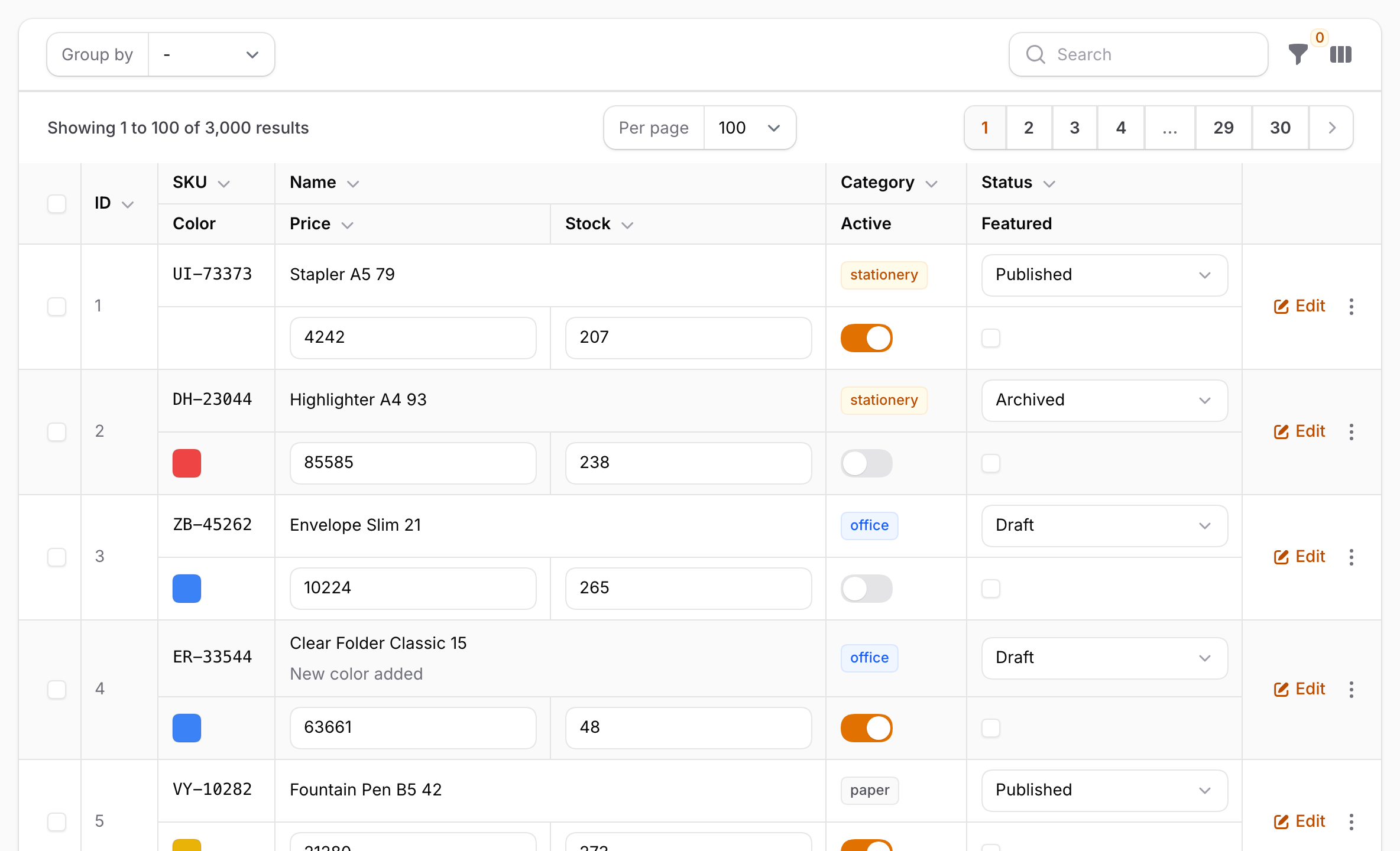Open more actions menu for row 2
Viewport: 1400px width, 851px height.
click(1352, 431)
